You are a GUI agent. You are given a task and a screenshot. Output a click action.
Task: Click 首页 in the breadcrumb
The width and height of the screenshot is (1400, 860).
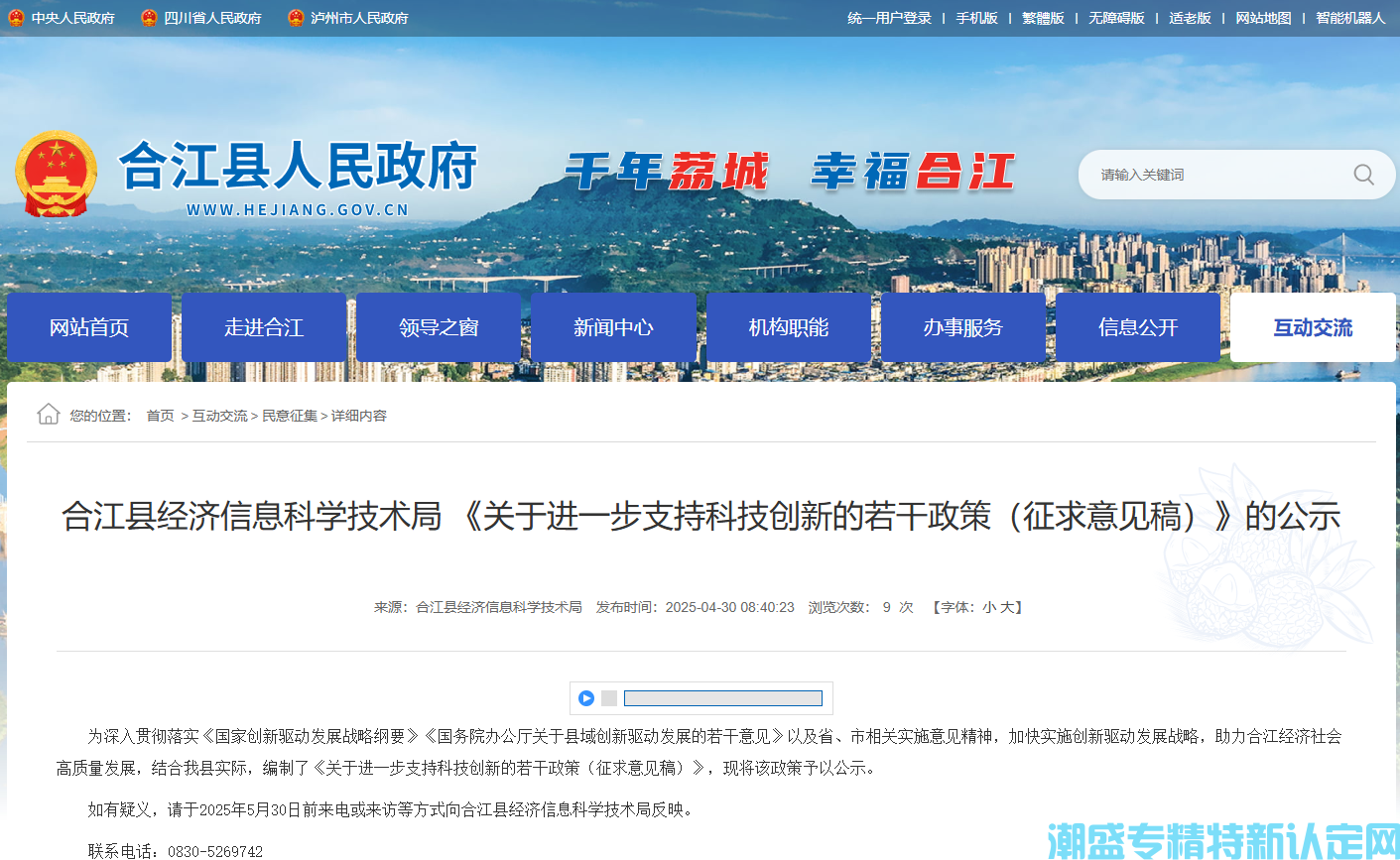tap(161, 416)
